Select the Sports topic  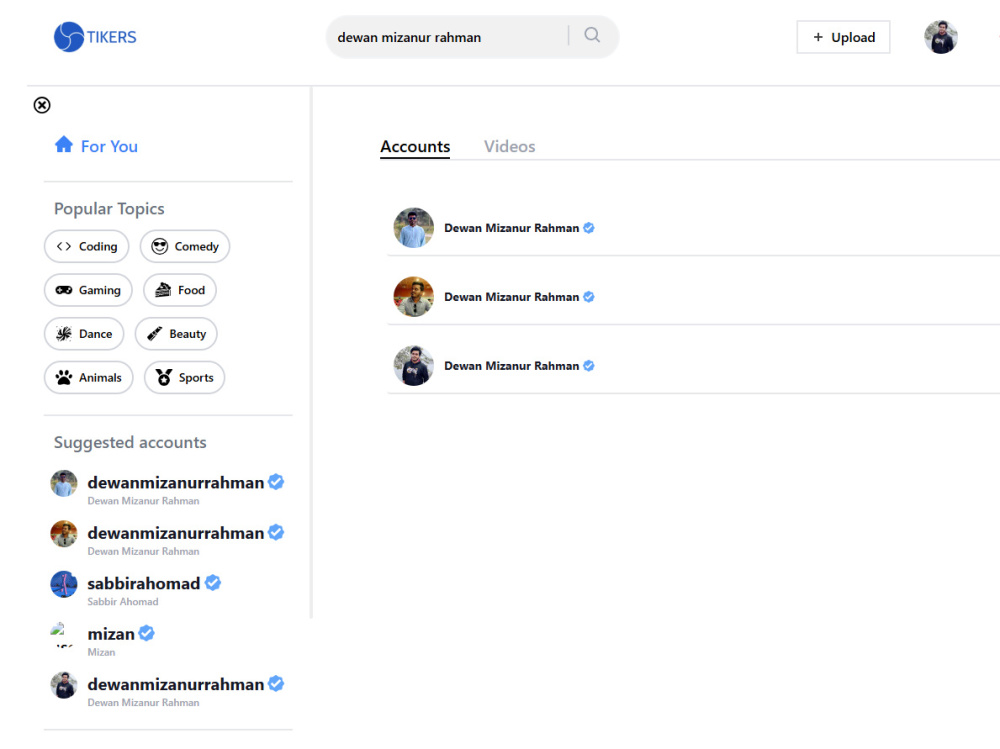[184, 378]
